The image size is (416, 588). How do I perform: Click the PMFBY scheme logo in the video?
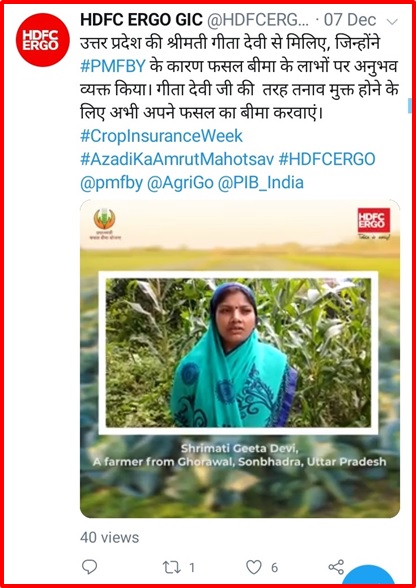click(x=104, y=223)
